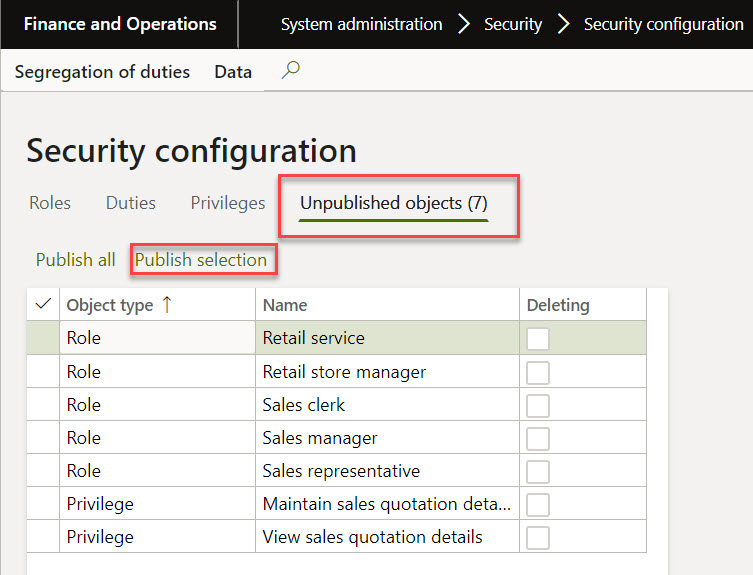Image resolution: width=753 pixels, height=575 pixels.
Task: Select the Unpublished objects tab
Action: [394, 203]
